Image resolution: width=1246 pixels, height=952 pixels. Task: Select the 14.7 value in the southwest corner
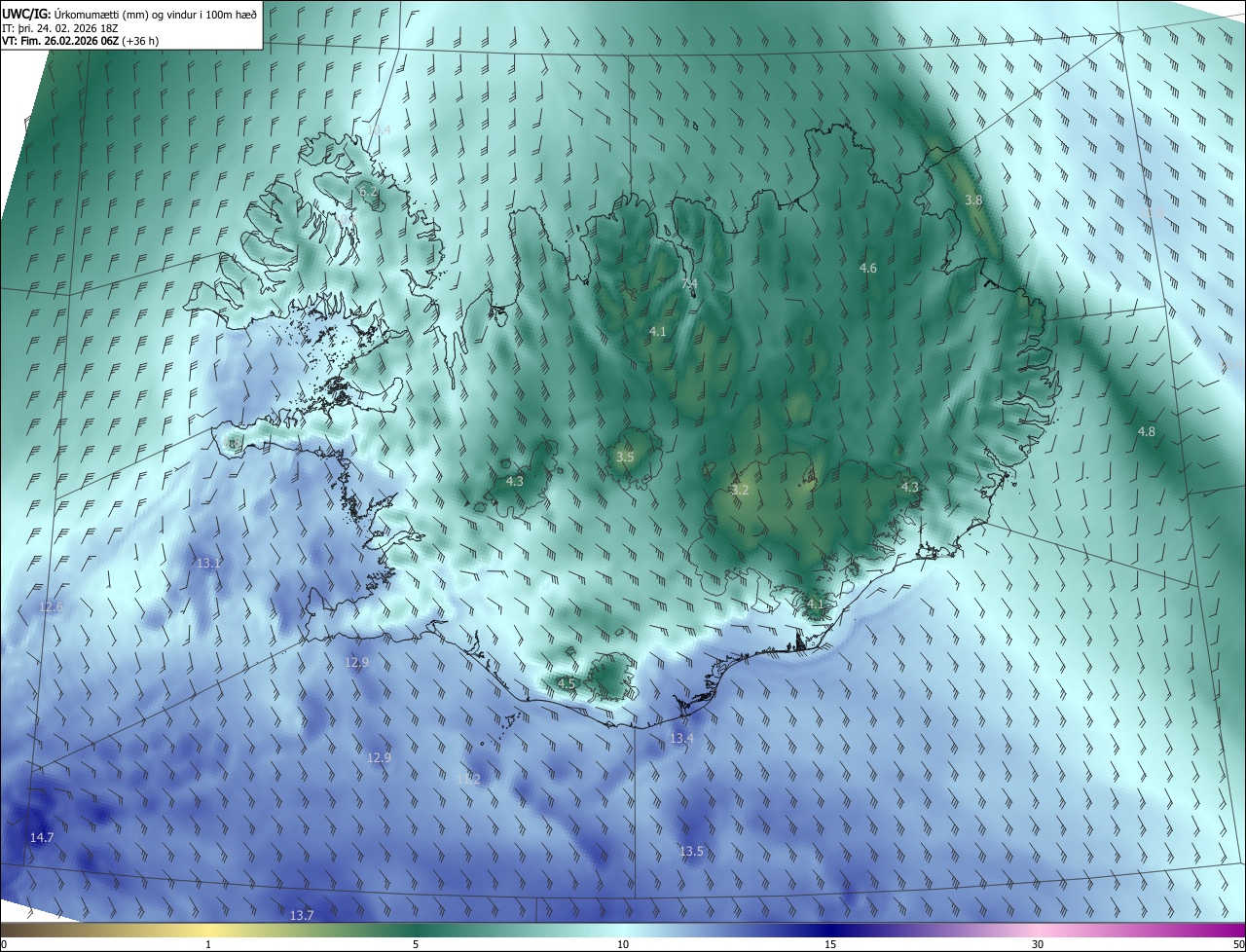[x=42, y=837]
